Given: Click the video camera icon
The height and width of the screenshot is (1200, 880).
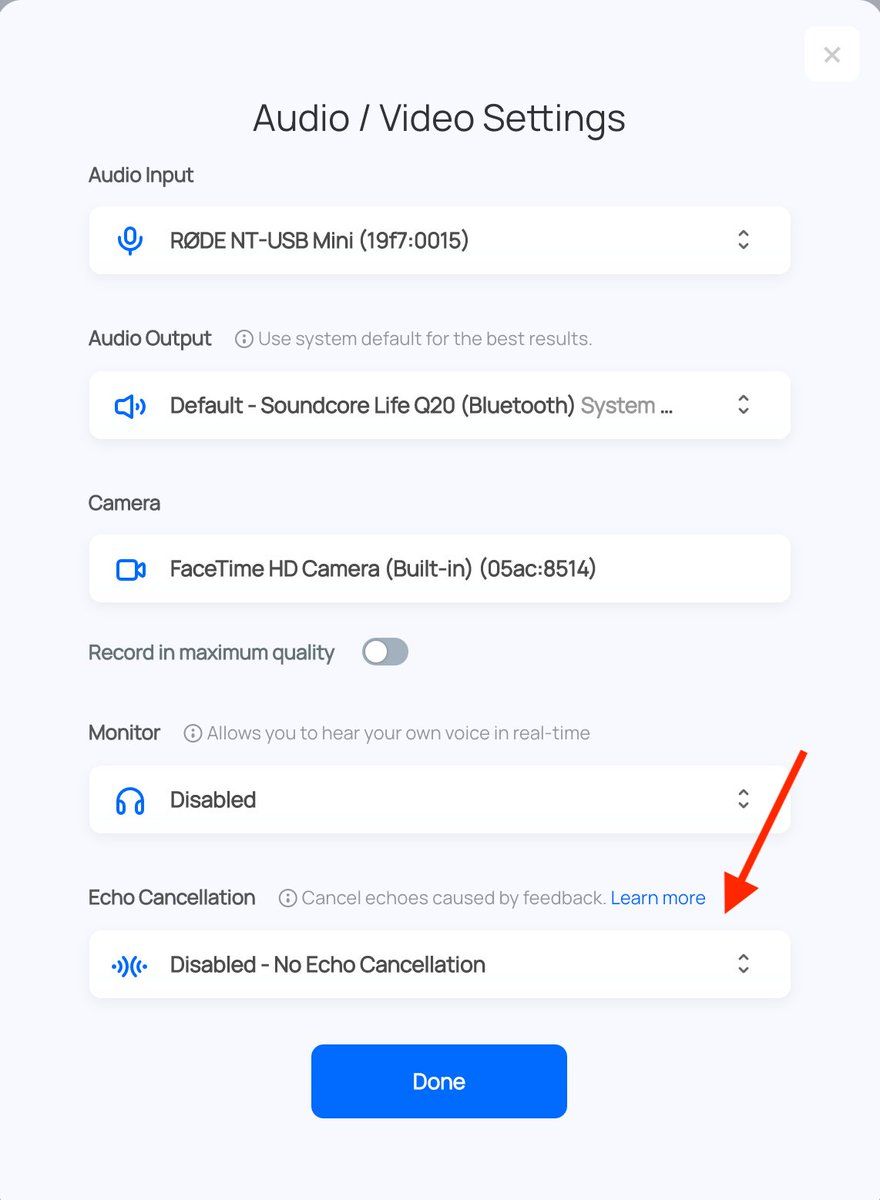Looking at the screenshot, I should point(130,569).
